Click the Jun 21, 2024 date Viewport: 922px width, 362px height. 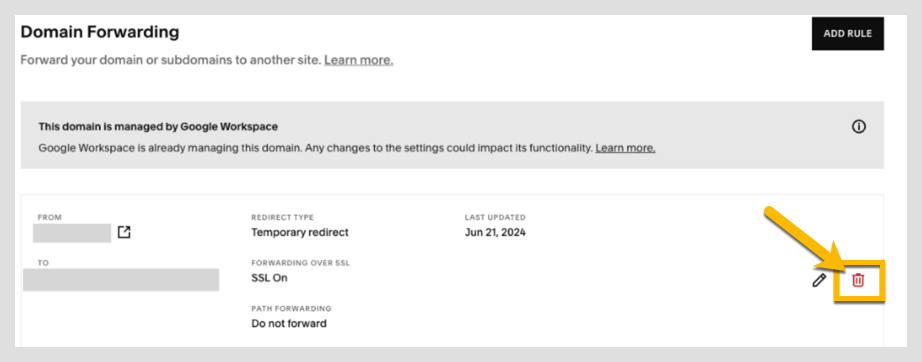tap(495, 232)
